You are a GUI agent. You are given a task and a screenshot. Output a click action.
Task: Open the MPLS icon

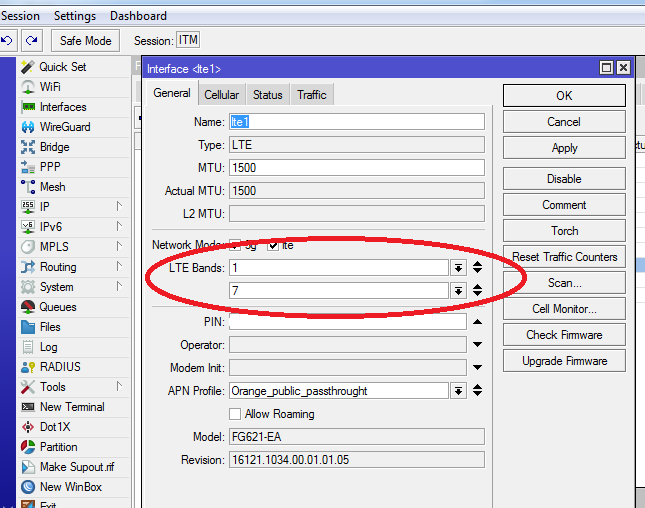(x=28, y=247)
